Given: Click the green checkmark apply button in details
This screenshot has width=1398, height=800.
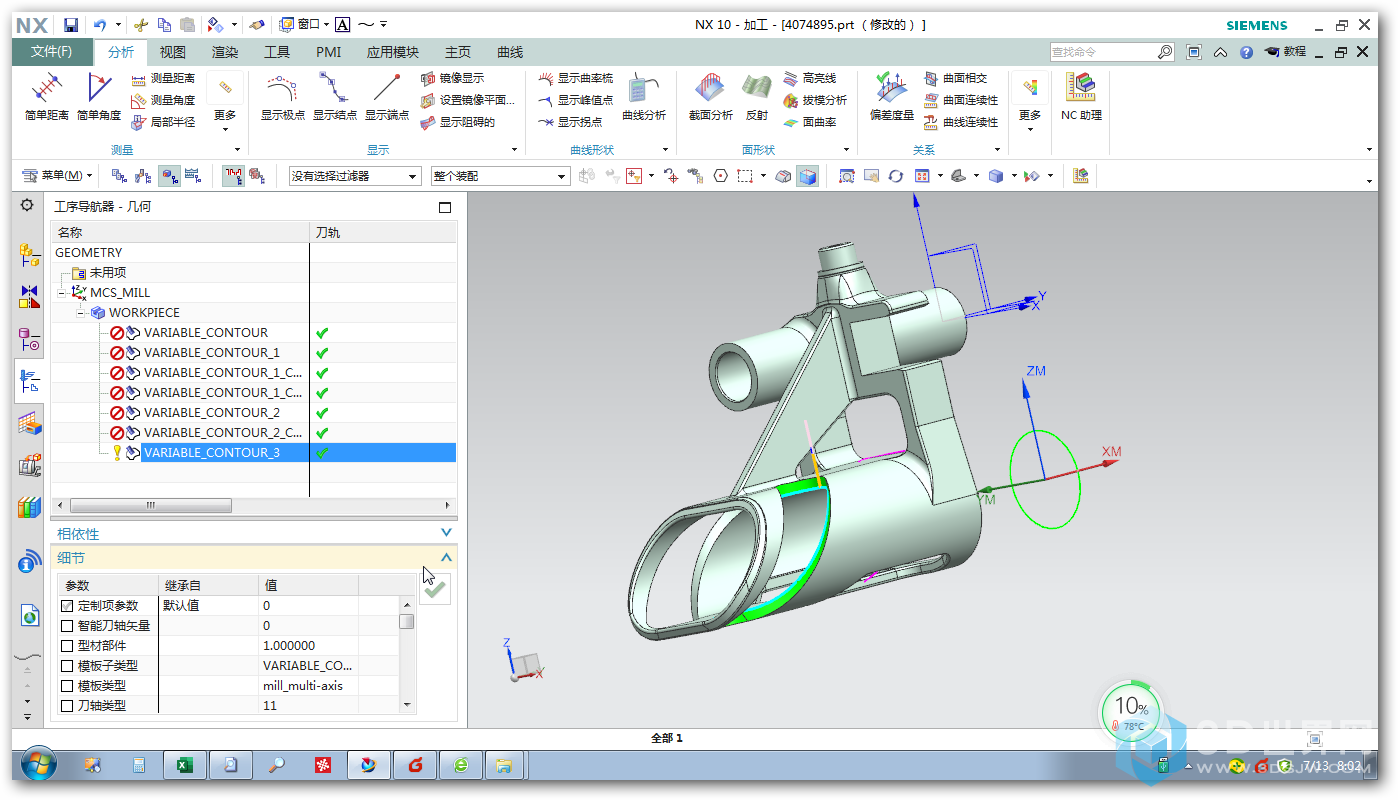Looking at the screenshot, I should (434, 589).
